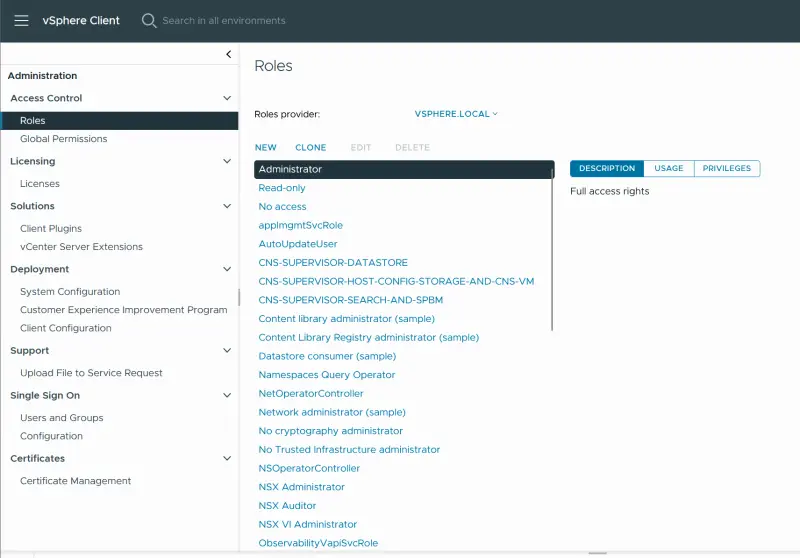Image resolution: width=800 pixels, height=558 pixels.
Task: Select No cryptography administrator role
Action: pyautogui.click(x=330, y=431)
